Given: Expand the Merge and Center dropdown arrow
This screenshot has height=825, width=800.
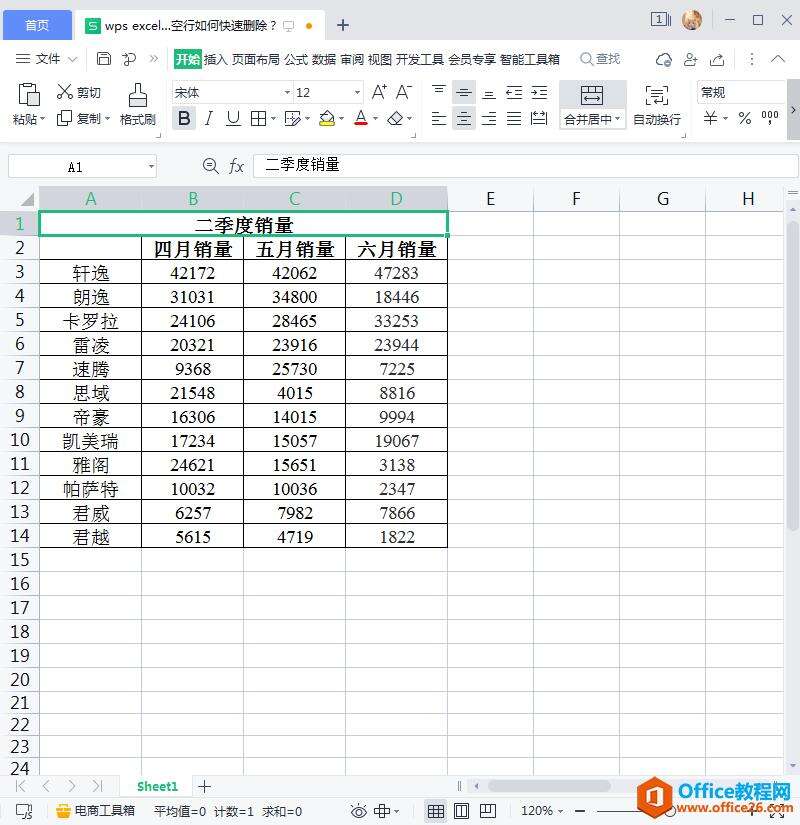Looking at the screenshot, I should coord(618,119).
